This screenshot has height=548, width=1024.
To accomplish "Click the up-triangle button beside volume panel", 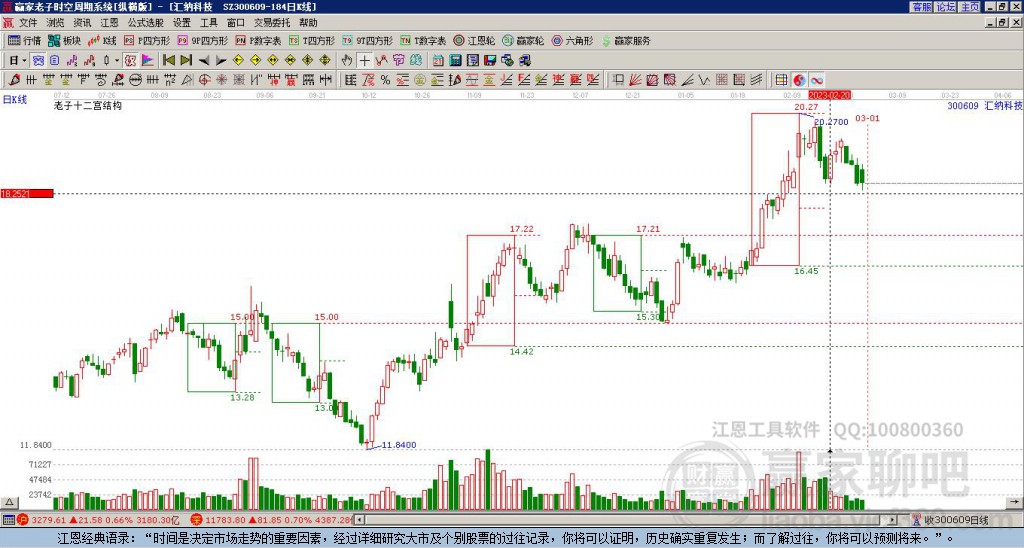I will coord(9,503).
